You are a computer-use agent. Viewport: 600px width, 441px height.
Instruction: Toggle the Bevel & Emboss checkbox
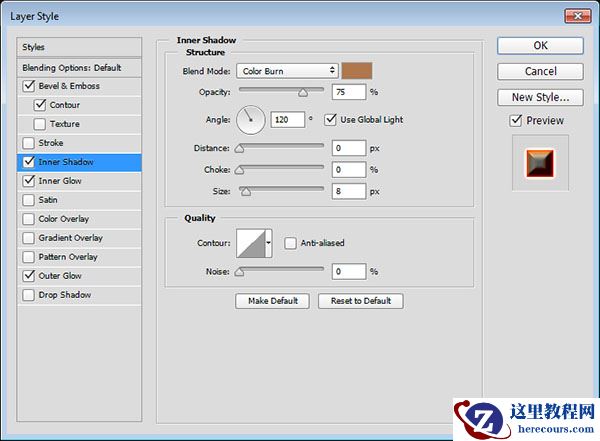tap(29, 86)
